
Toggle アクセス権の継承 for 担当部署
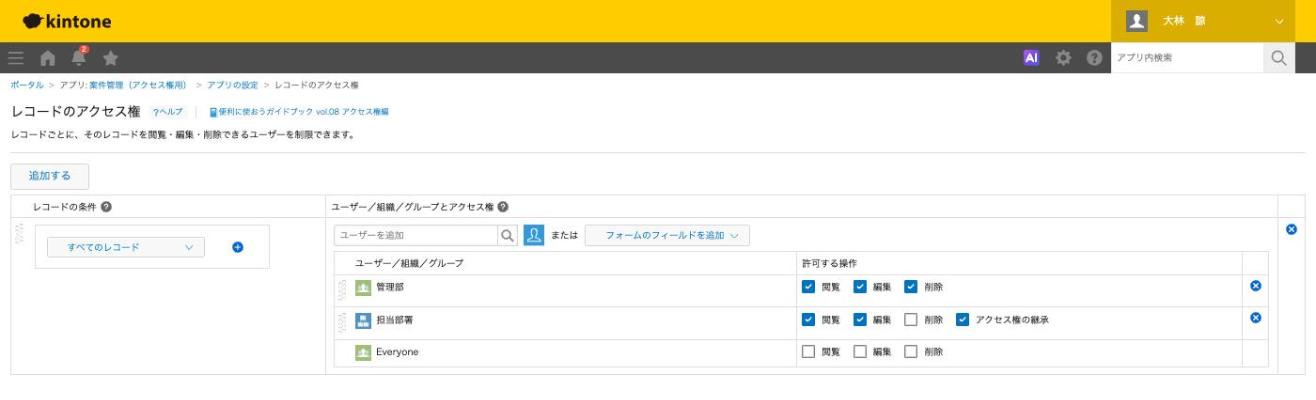pos(962,320)
